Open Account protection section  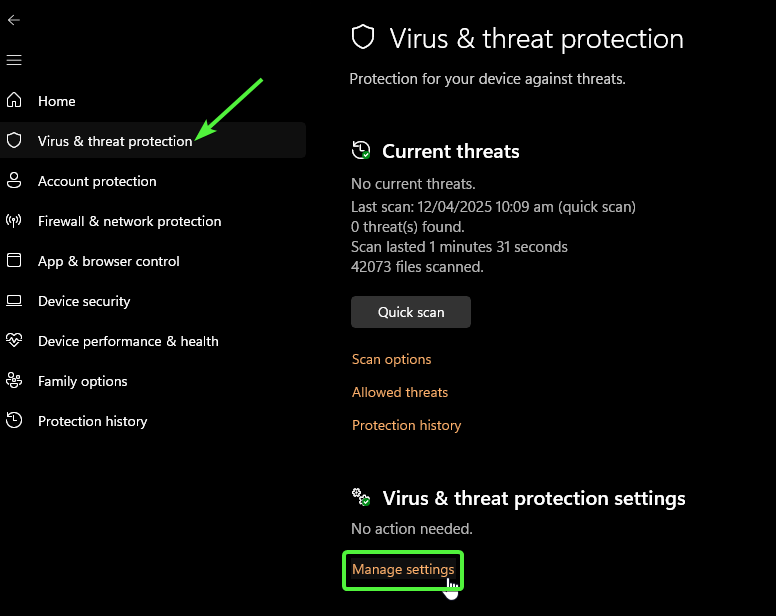tap(97, 181)
